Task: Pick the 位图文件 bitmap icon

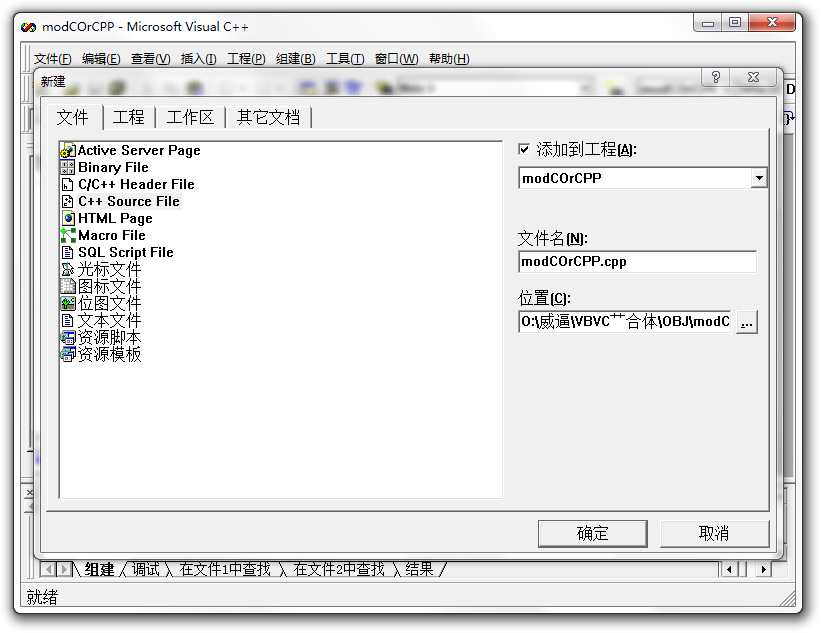Action: click(x=68, y=304)
